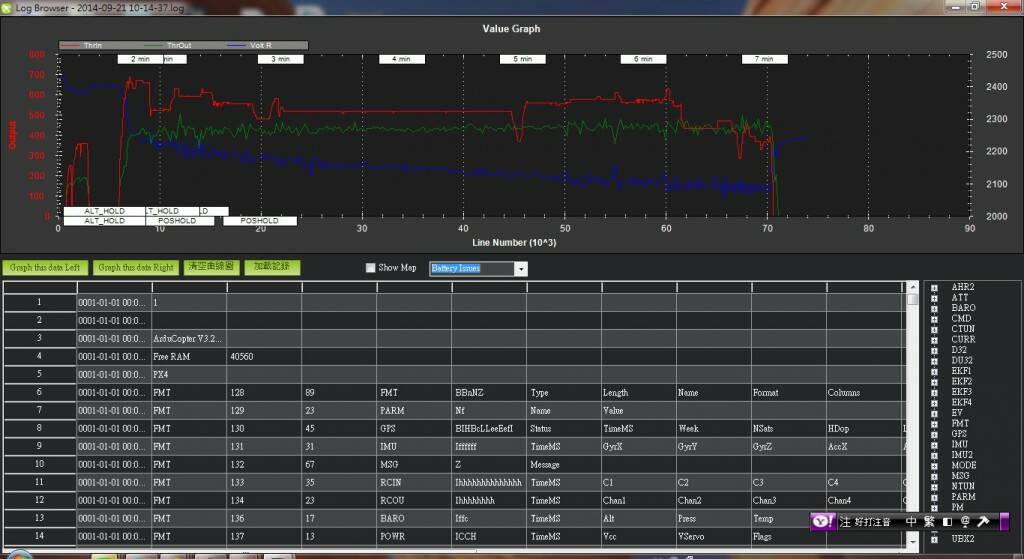Screen dimensions: 1024x559
Task: Click the 7 min timeline marker
Action: pos(764,59)
